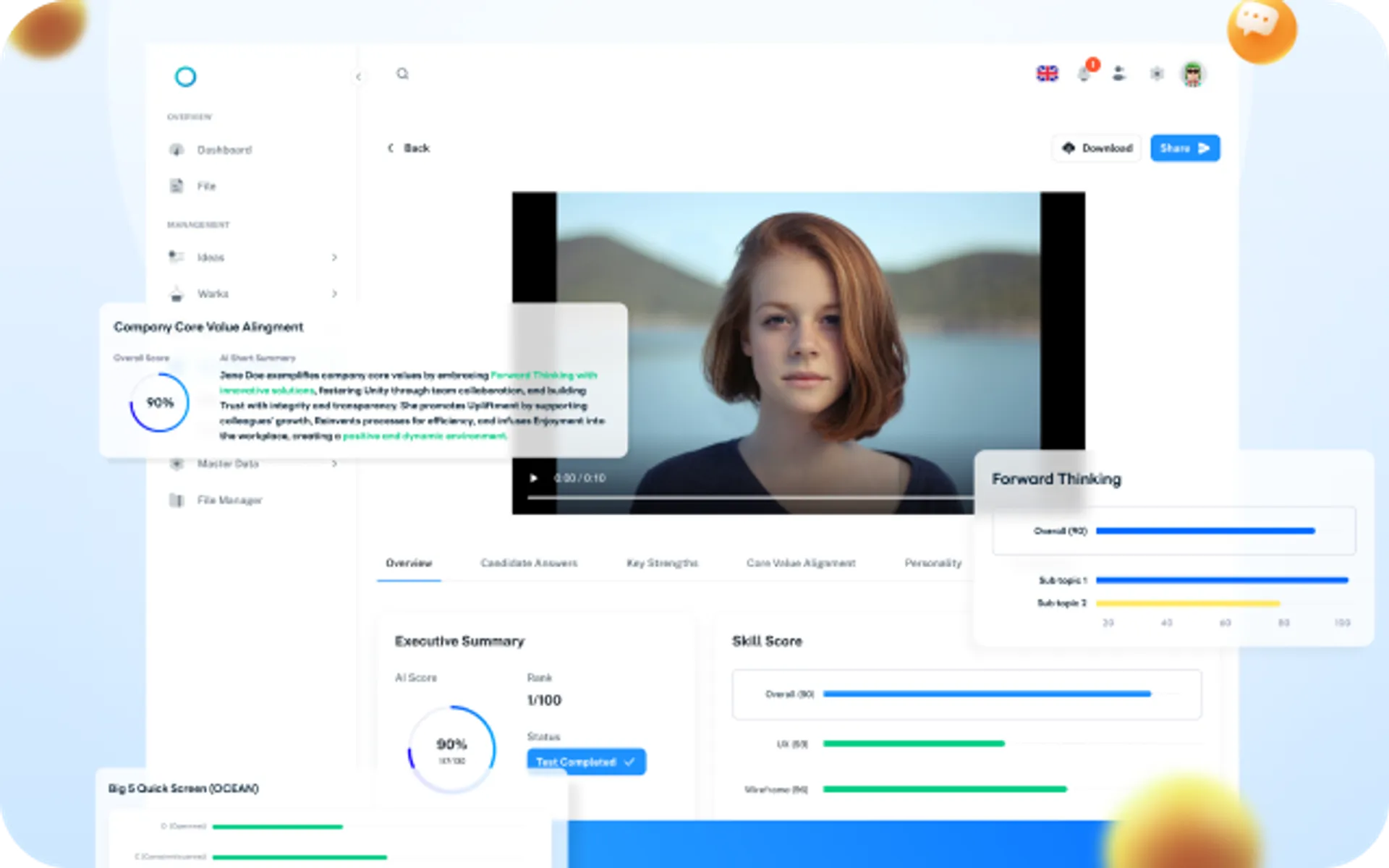Play the candidate video
Viewport: 1389px width, 868px height.
[x=533, y=478]
